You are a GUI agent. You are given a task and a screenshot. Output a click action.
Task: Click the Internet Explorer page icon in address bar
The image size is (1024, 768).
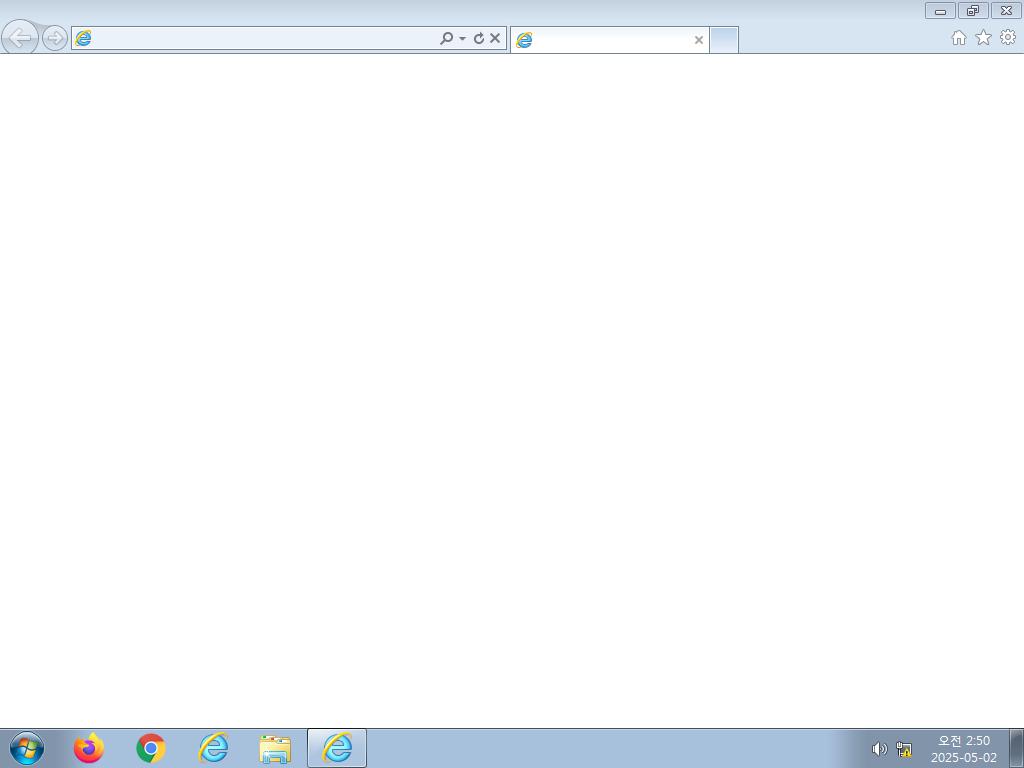[x=83, y=39]
